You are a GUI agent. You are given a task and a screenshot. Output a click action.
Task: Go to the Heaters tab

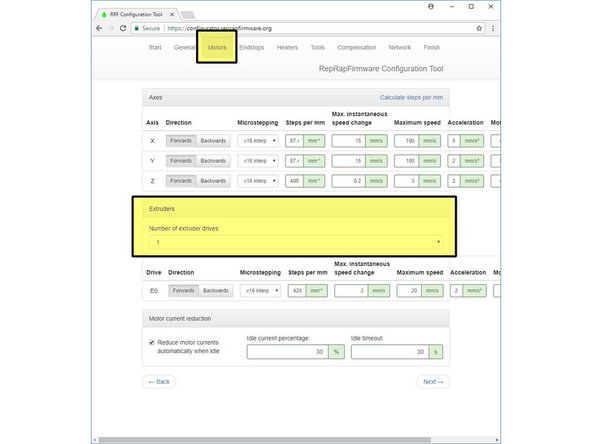pyautogui.click(x=287, y=48)
